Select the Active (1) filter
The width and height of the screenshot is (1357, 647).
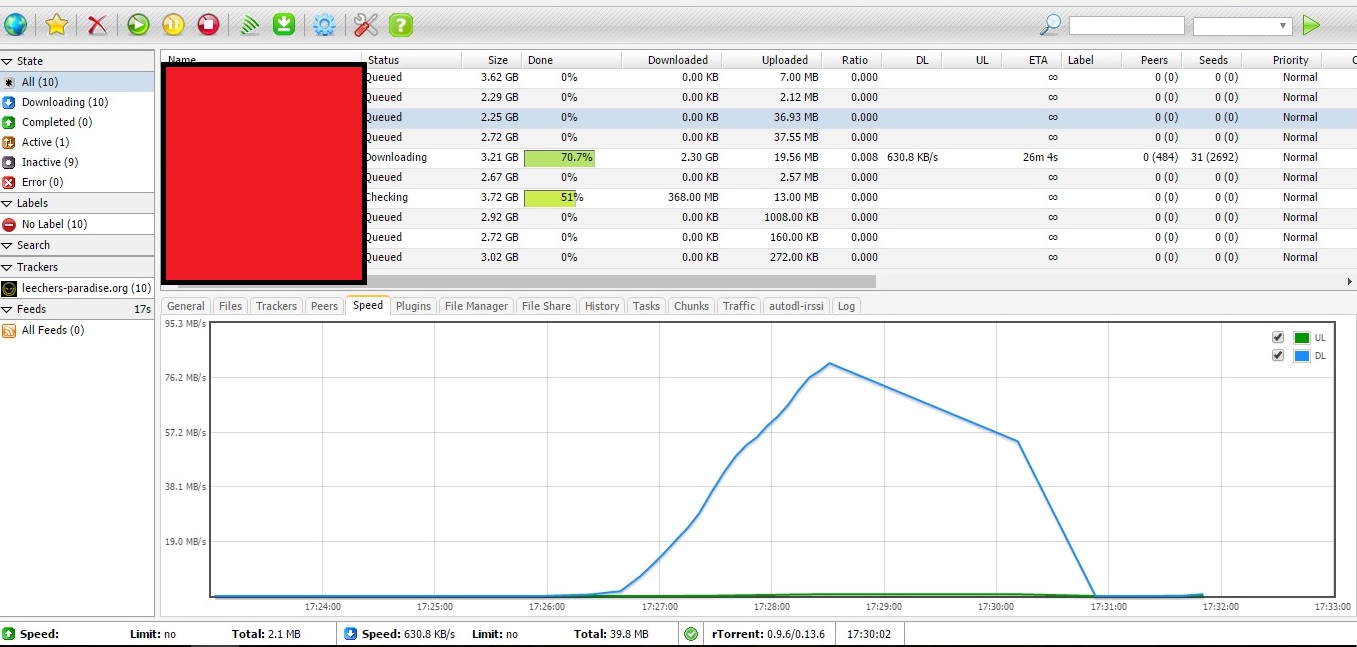(x=77, y=142)
